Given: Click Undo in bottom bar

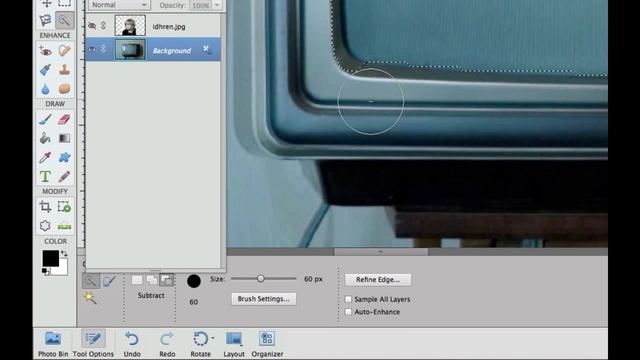Looking at the screenshot, I should [132, 344].
